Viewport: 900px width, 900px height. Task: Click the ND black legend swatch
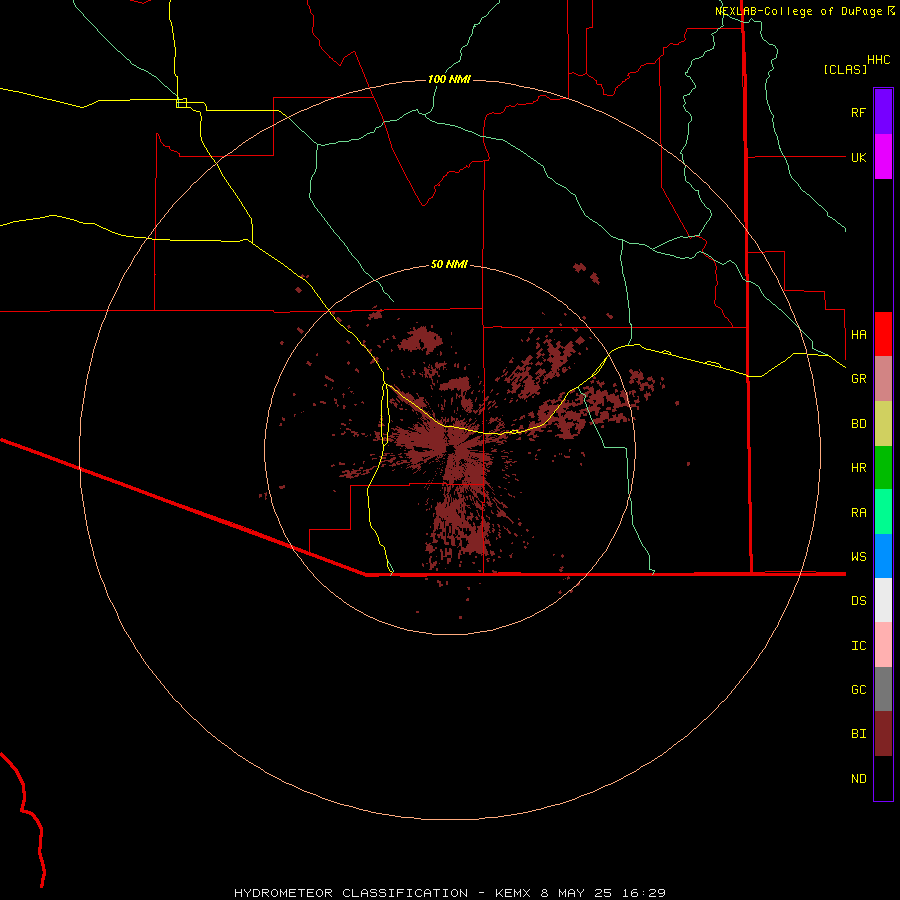pyautogui.click(x=883, y=778)
